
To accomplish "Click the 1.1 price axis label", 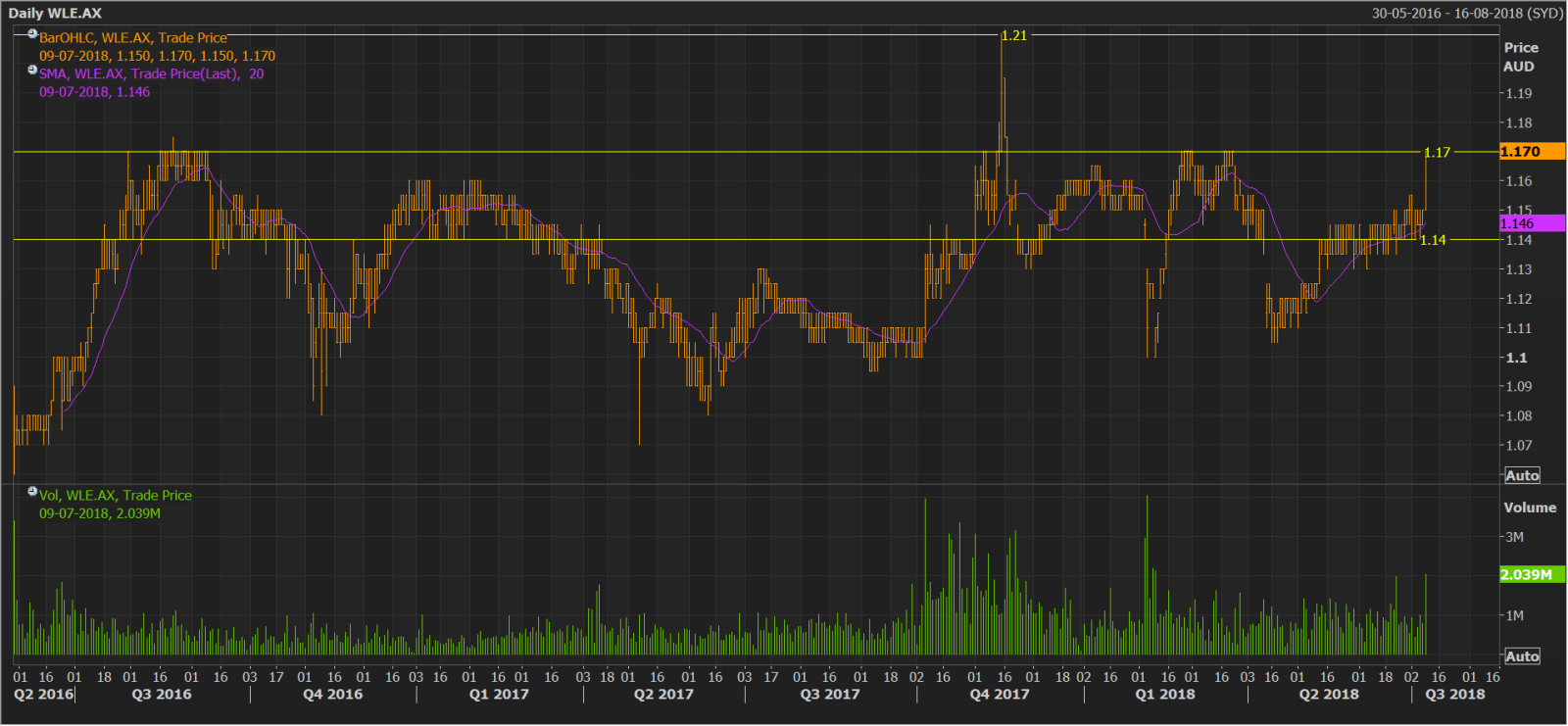I will [1517, 358].
